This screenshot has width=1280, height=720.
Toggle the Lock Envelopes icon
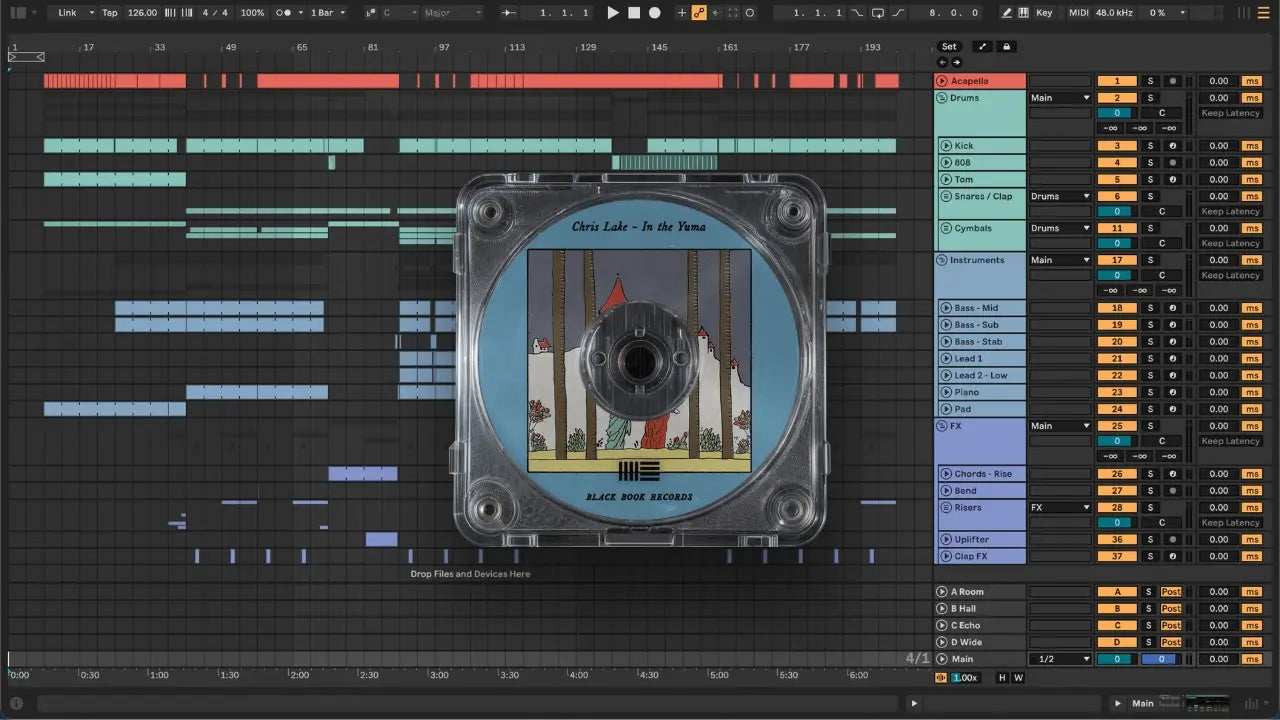[1006, 47]
